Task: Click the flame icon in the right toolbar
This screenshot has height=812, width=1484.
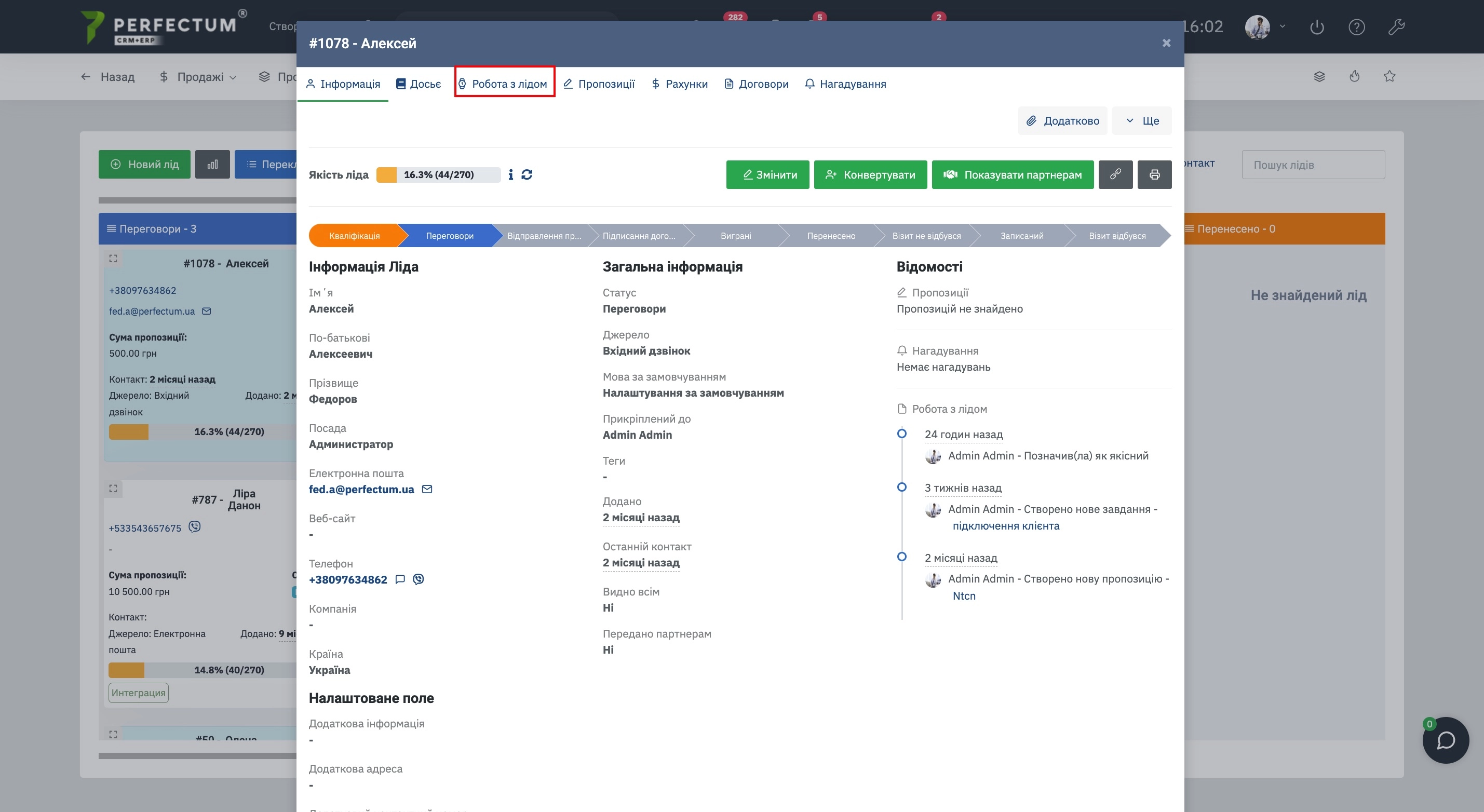Action: (x=1354, y=76)
